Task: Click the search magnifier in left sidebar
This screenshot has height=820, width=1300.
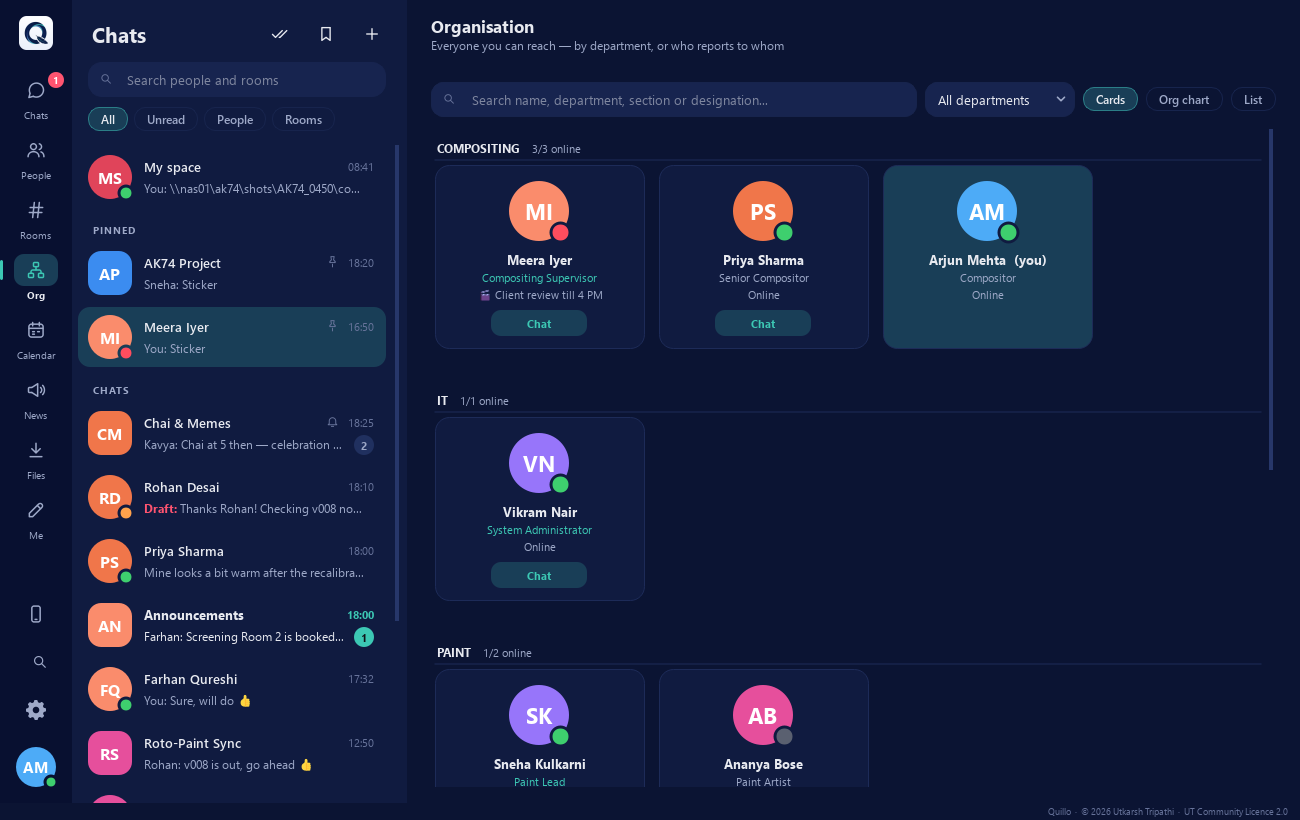Action: 40,662
